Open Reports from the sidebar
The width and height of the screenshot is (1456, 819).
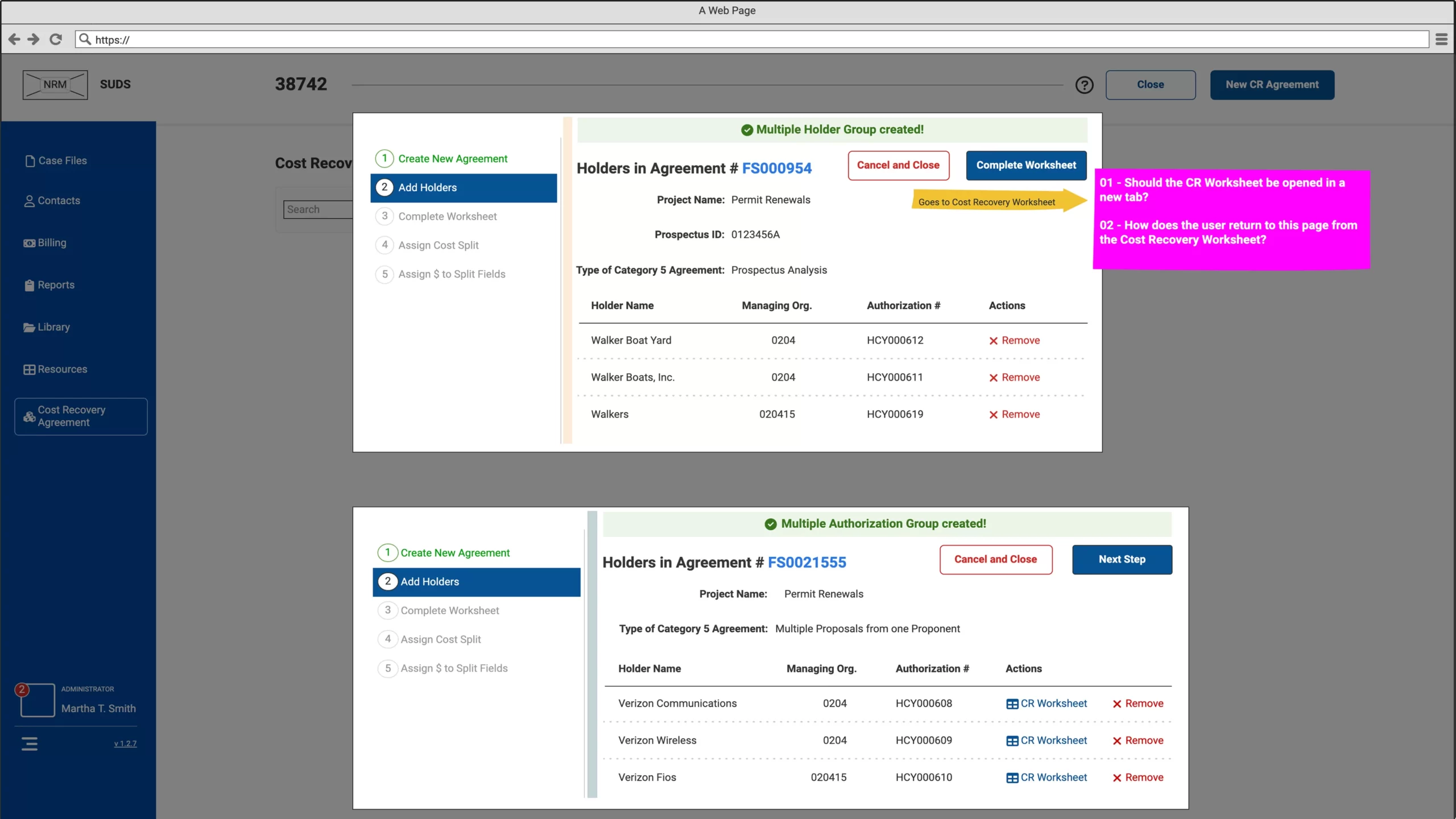55,284
